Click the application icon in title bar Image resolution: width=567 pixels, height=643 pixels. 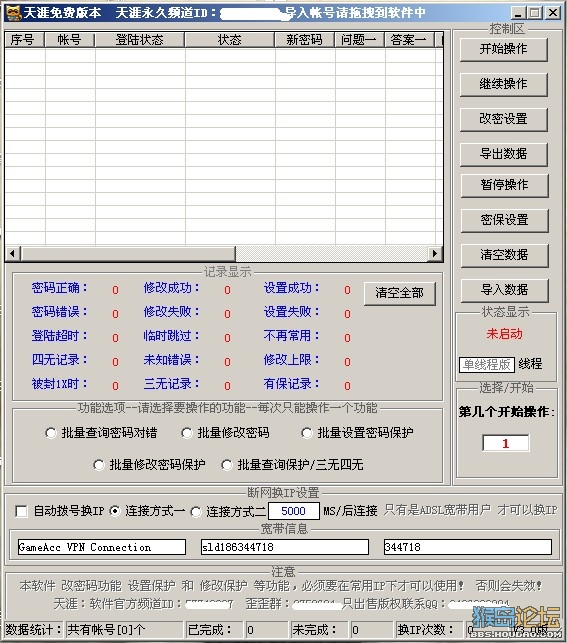14,13
